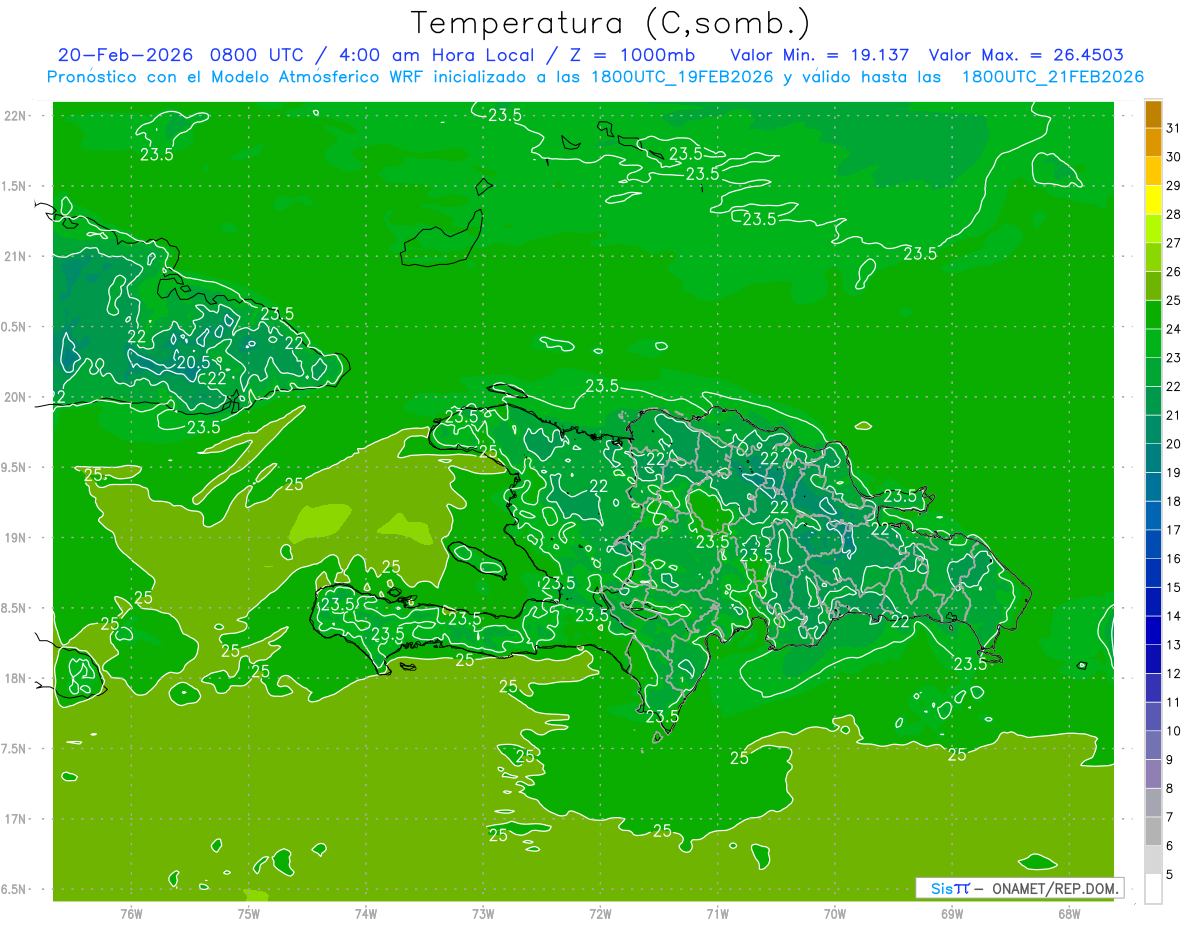Pick the orange swatch between 30 and 31
Viewport: 1200px width, 927px height.
tap(1153, 142)
